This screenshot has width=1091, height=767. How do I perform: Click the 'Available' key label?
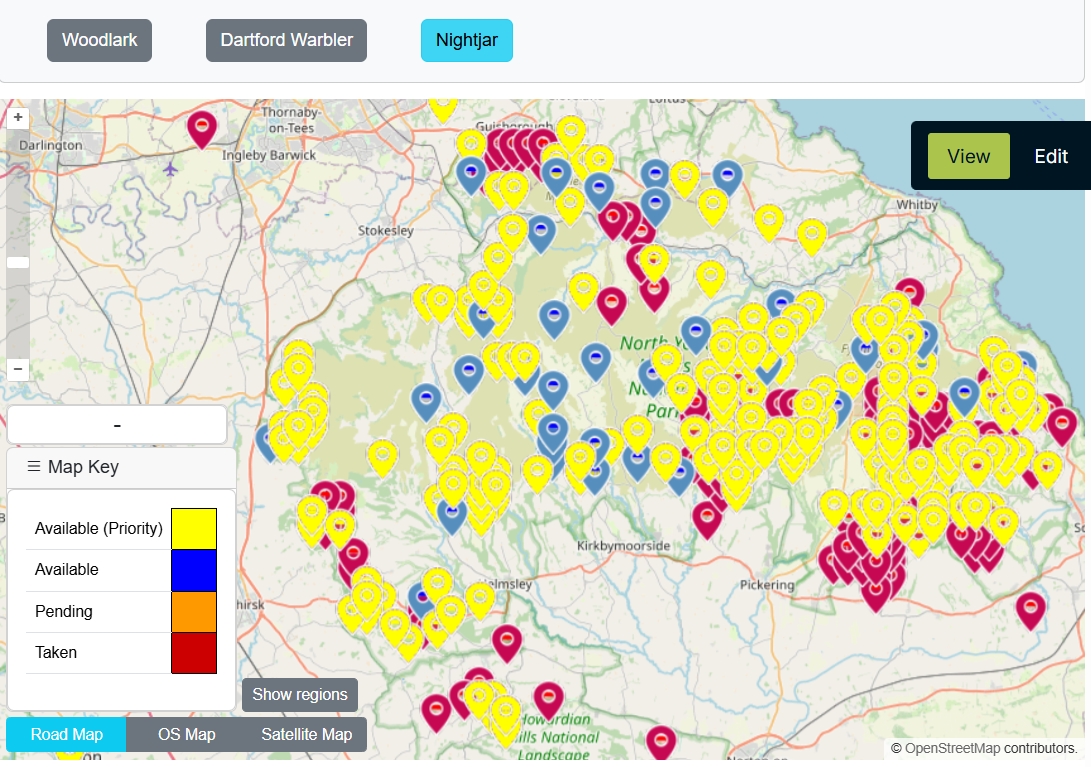click(66, 570)
